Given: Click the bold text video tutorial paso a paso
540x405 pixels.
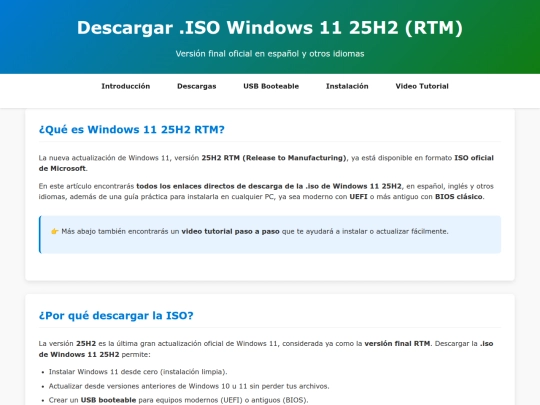Looking at the screenshot, I should [230, 231].
